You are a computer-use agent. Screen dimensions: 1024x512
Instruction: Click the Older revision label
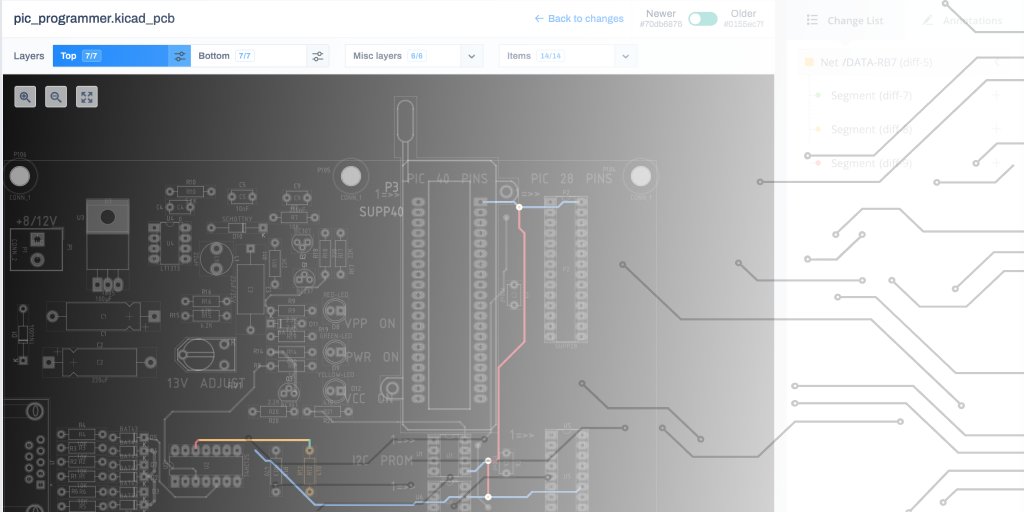[743, 14]
